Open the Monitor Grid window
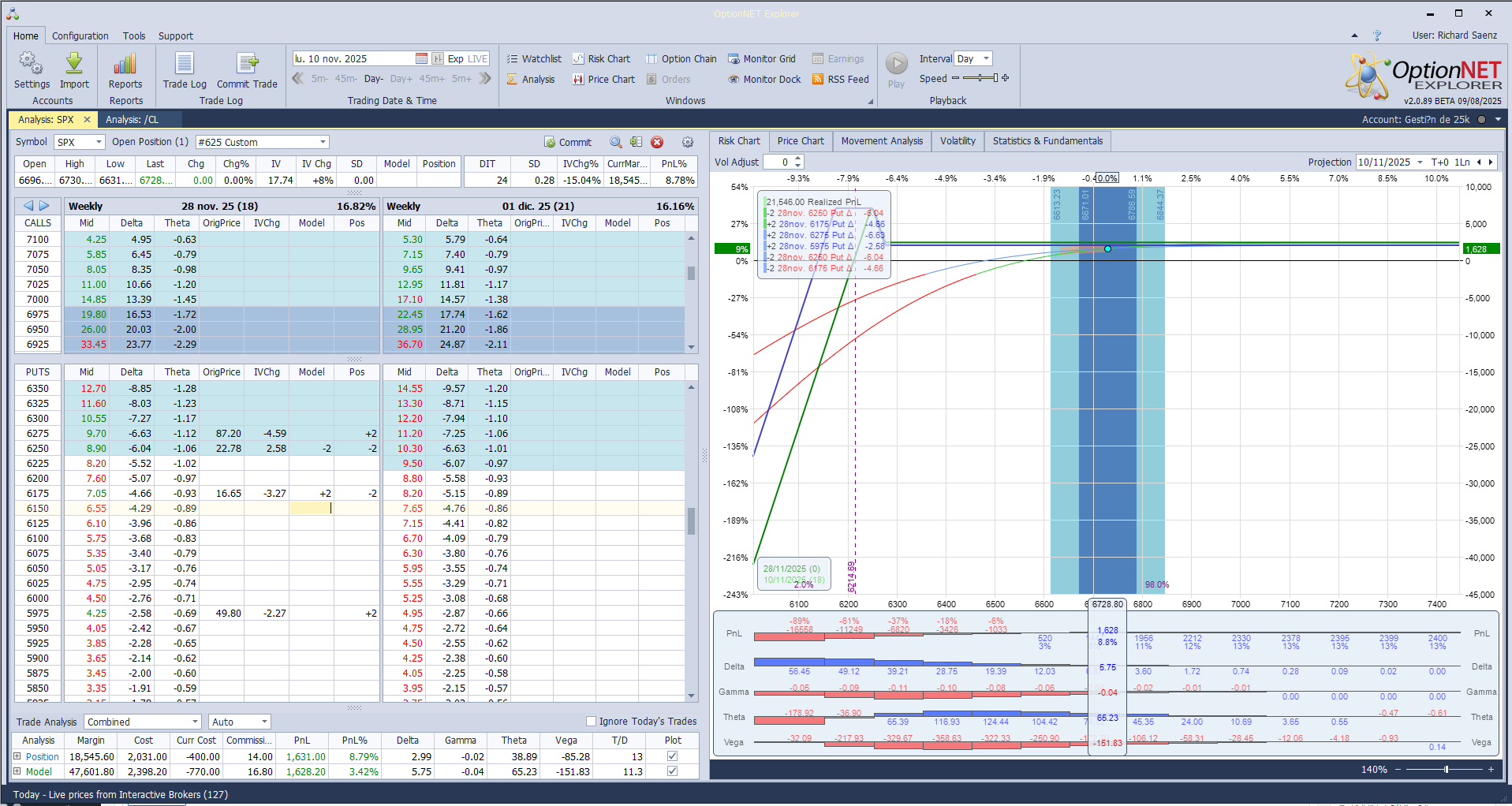 click(x=762, y=58)
